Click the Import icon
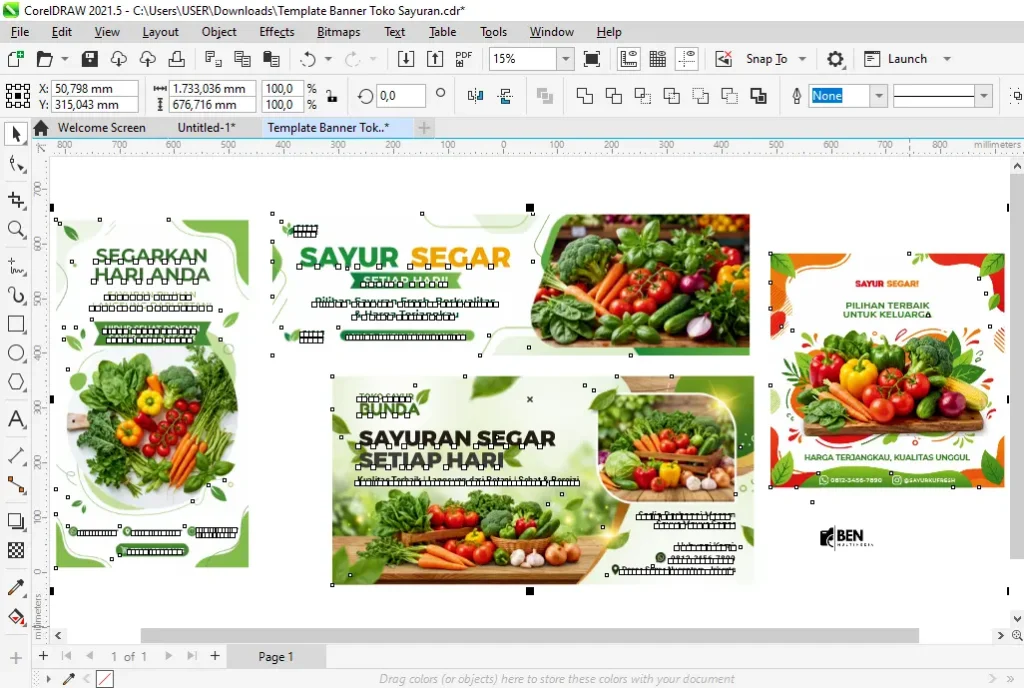1024x688 pixels. coord(406,59)
